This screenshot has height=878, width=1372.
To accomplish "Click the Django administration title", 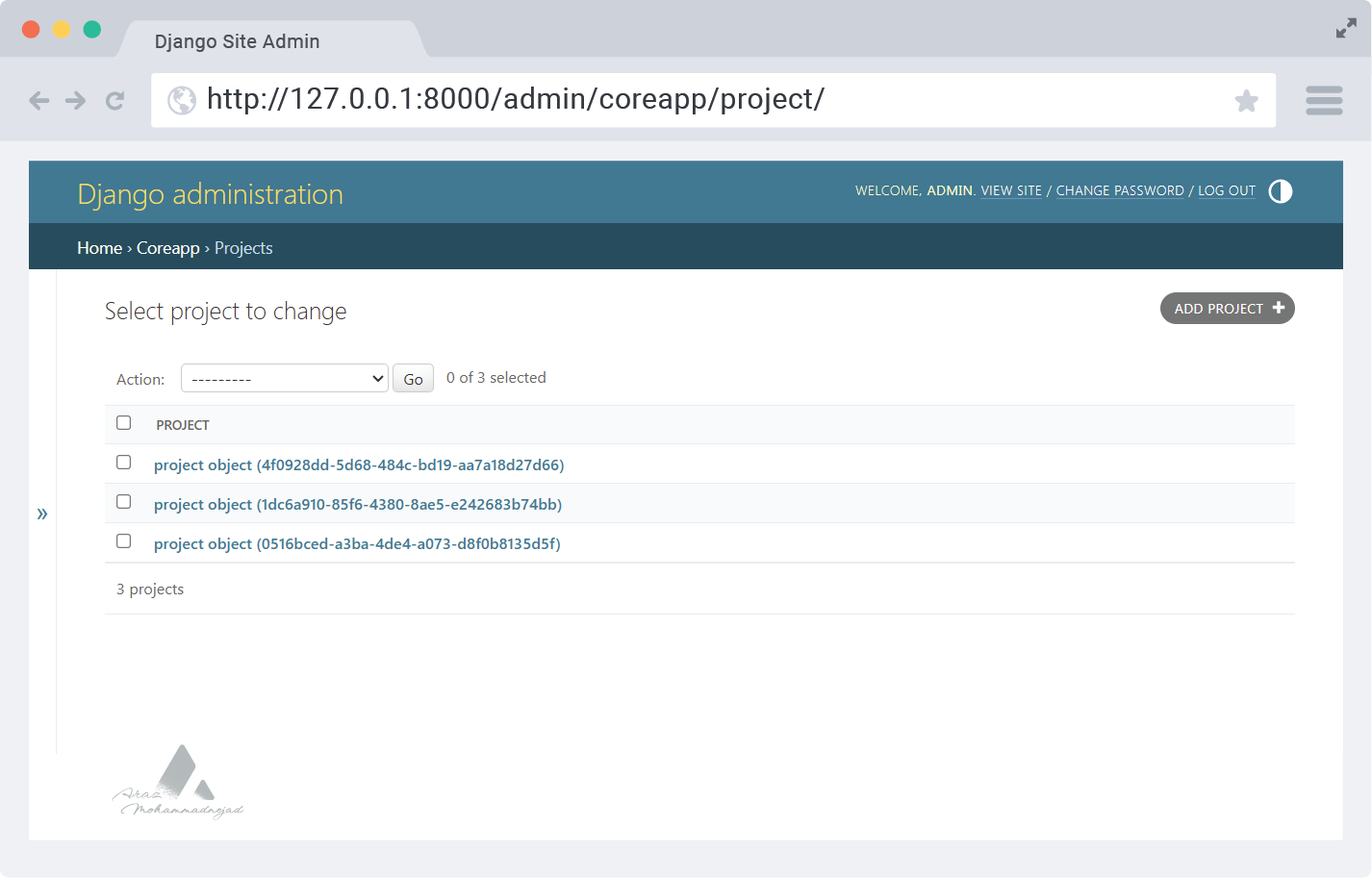I will (x=210, y=194).
